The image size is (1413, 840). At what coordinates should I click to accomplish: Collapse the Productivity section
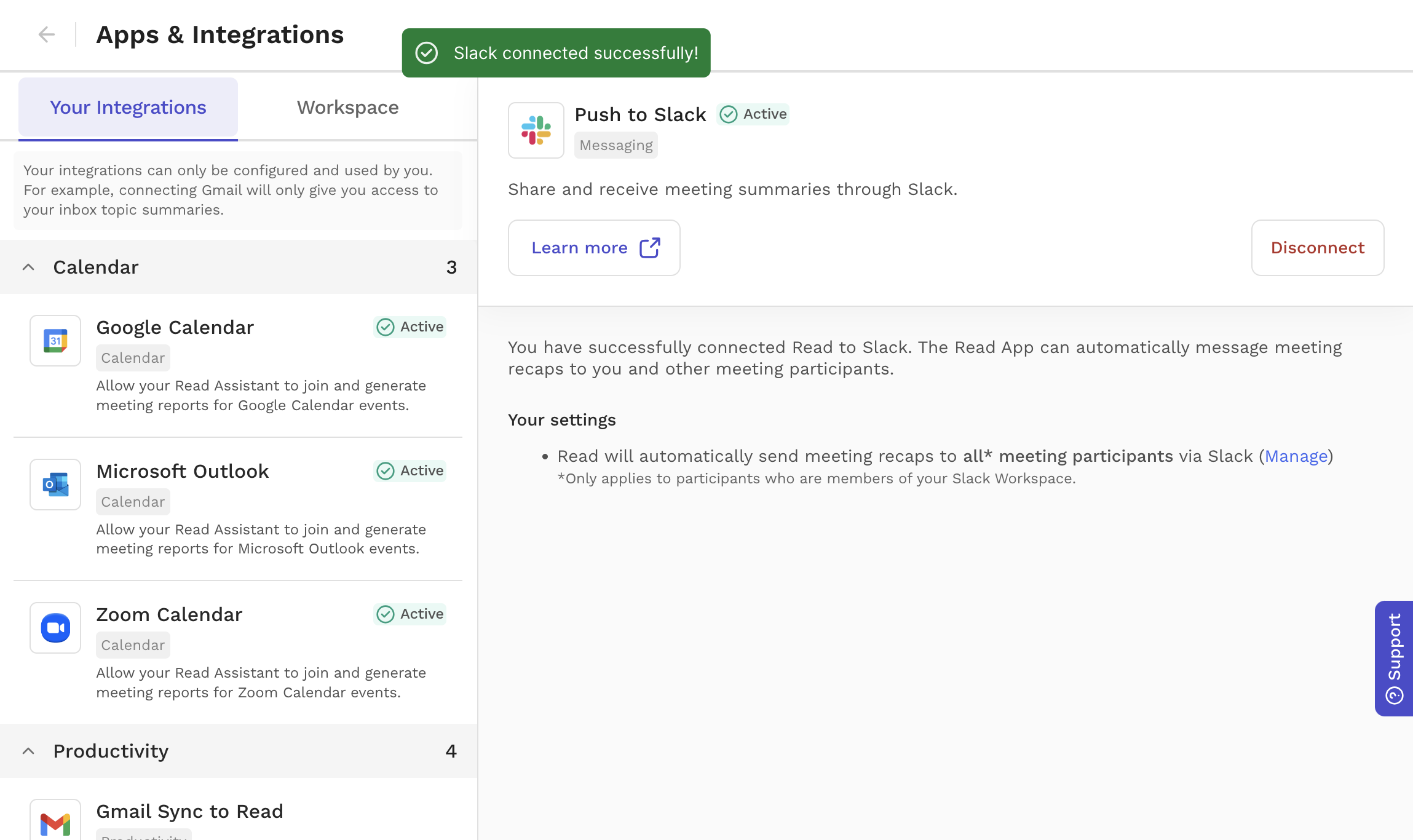(28, 751)
